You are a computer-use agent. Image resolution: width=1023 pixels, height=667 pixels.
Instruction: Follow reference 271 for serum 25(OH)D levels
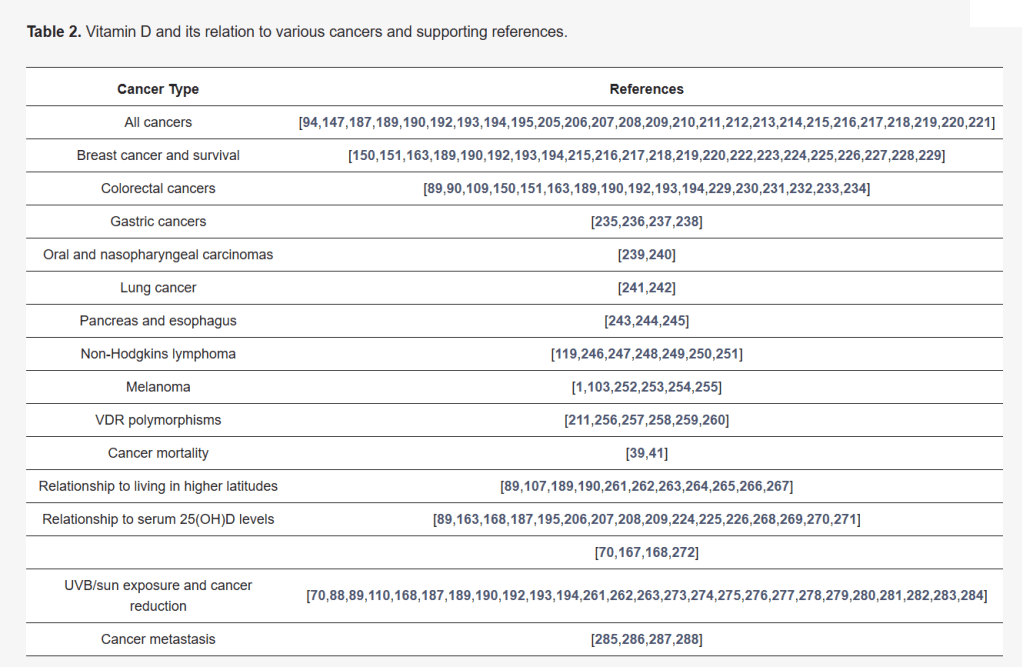click(x=845, y=519)
